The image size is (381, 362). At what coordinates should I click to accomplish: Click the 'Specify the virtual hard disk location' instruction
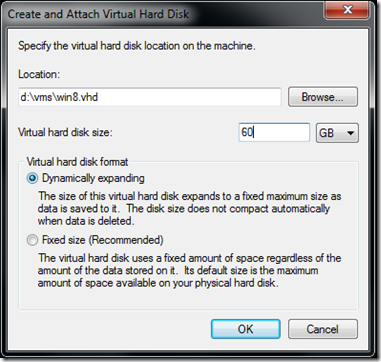[x=137, y=46]
